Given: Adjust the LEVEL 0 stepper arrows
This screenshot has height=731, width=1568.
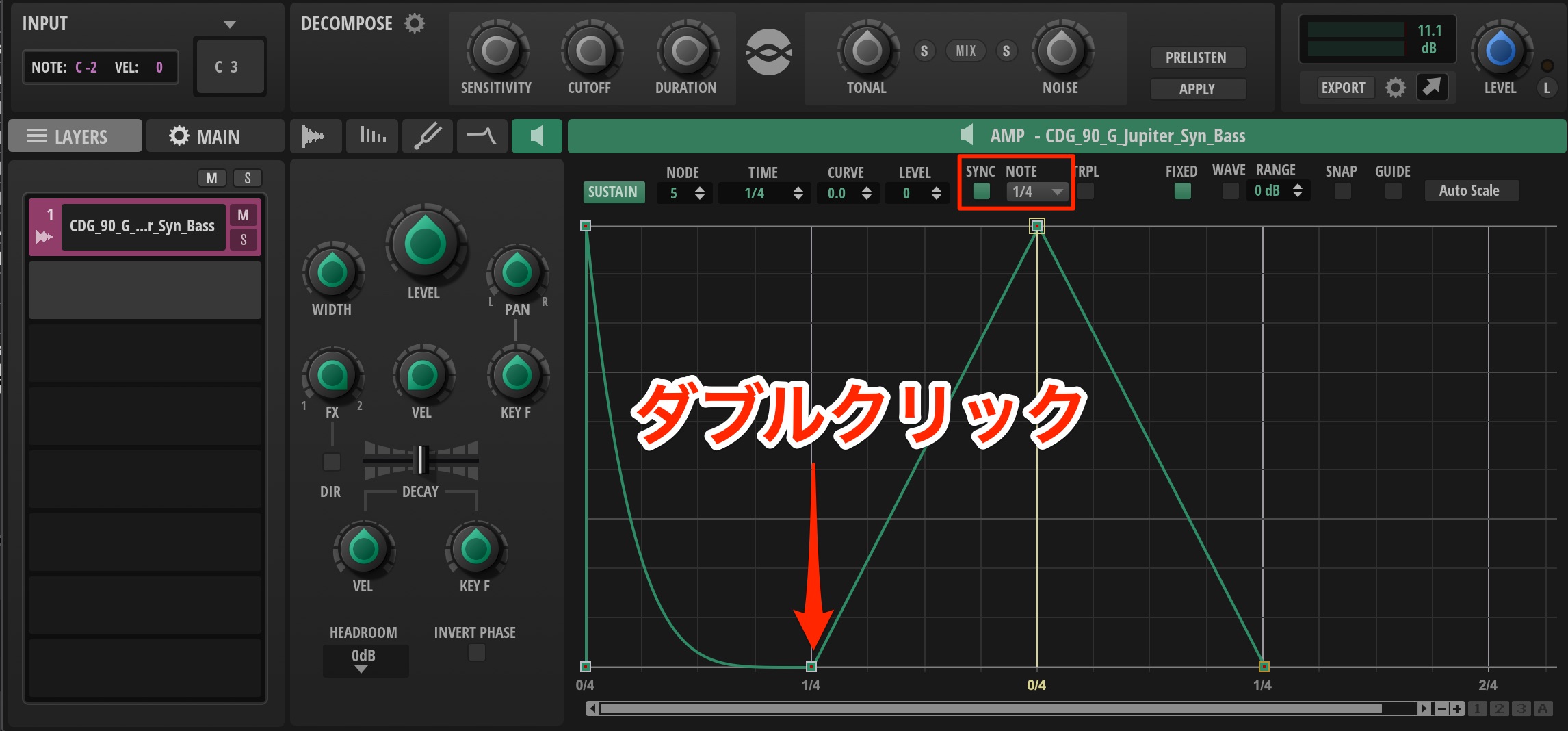Looking at the screenshot, I should [x=936, y=193].
